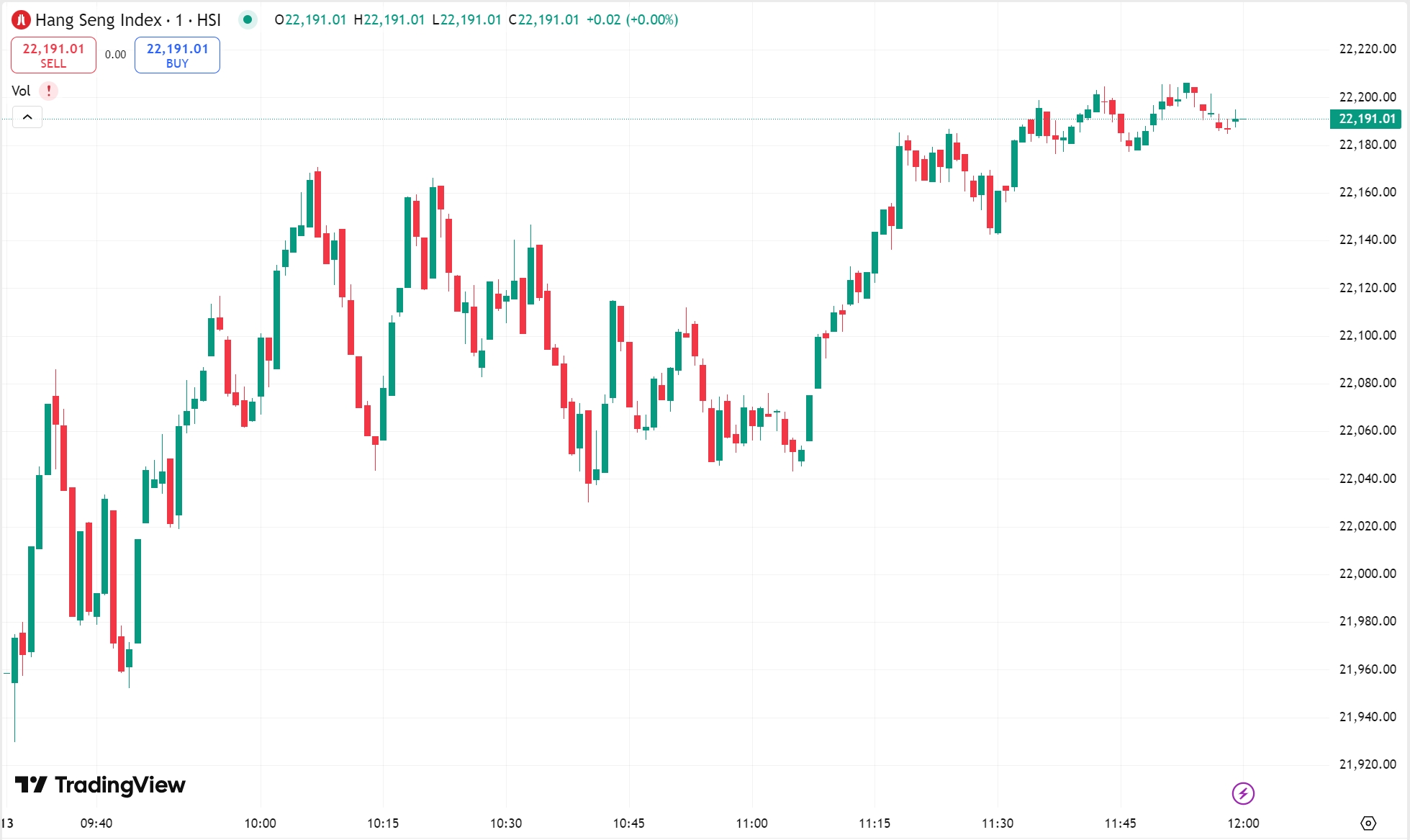Click the HSI ticker label
This screenshot has height=840, width=1410.
[209, 20]
